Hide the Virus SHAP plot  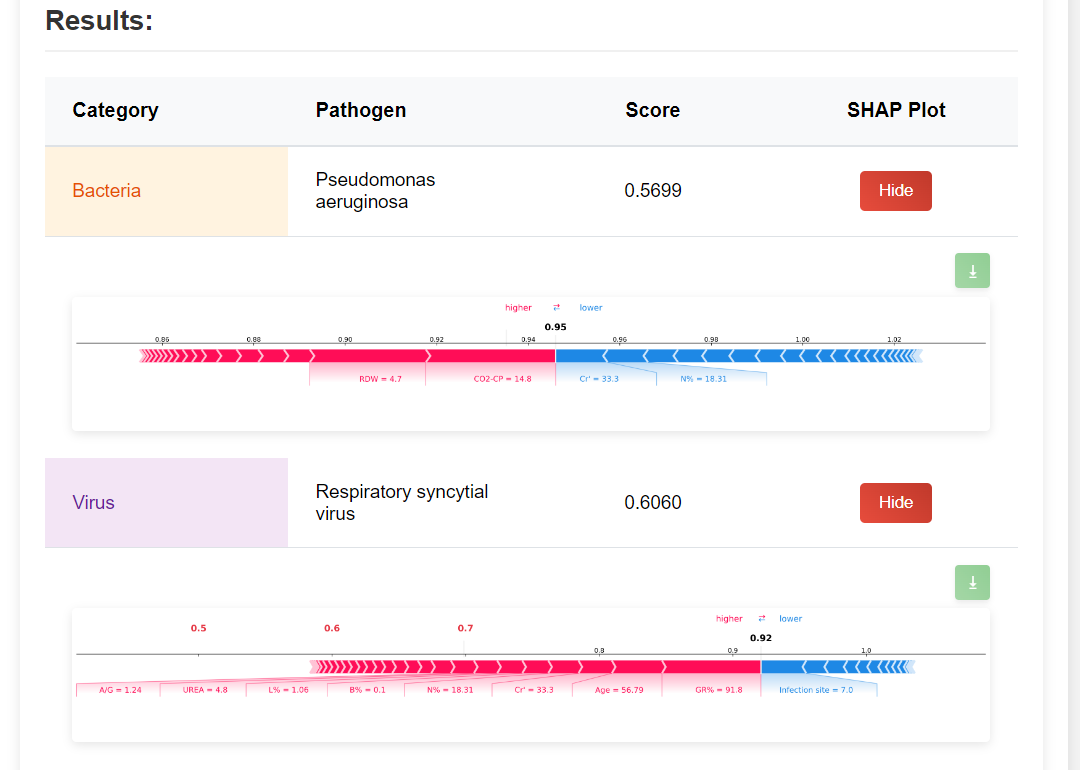pyautogui.click(x=895, y=503)
